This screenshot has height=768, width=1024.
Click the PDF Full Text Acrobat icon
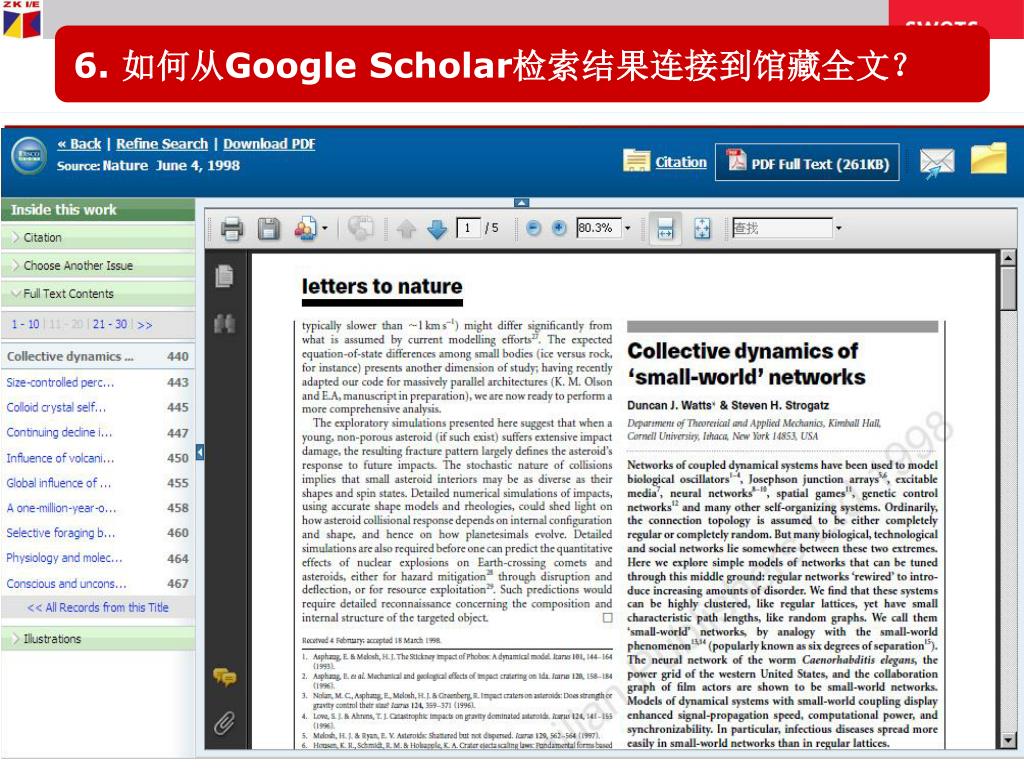pyautogui.click(x=737, y=160)
